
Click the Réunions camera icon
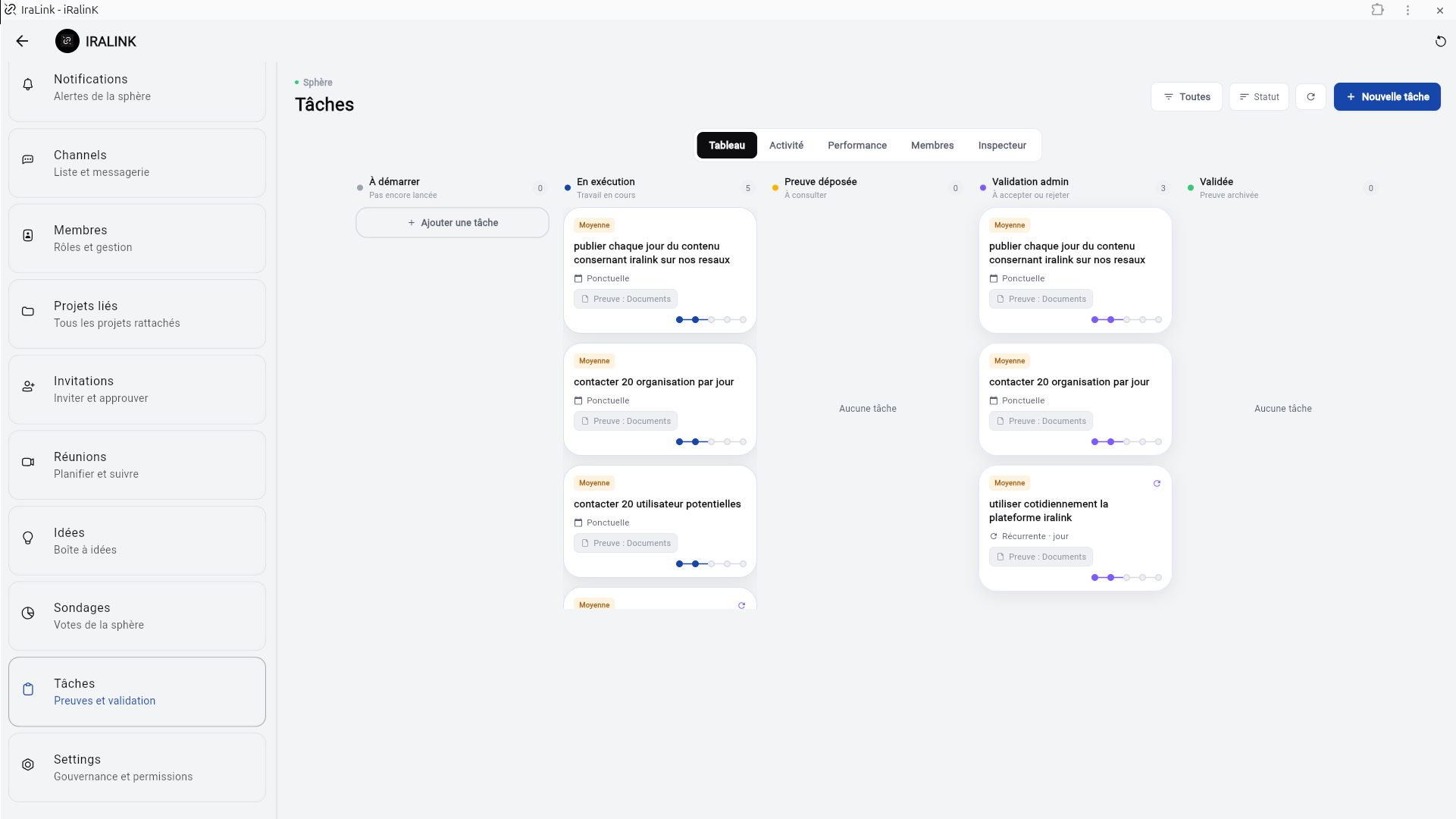(x=28, y=462)
